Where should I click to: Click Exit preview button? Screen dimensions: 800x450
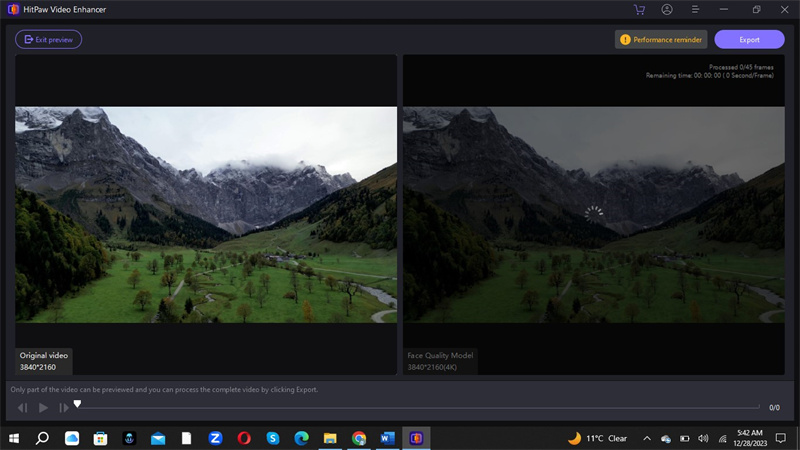pyautogui.click(x=49, y=40)
